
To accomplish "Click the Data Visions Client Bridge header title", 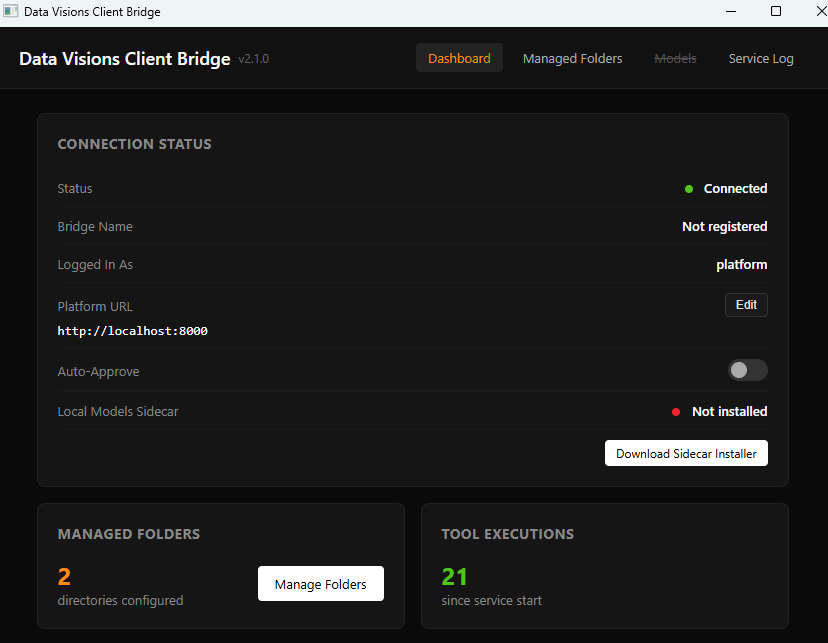I will (125, 59).
